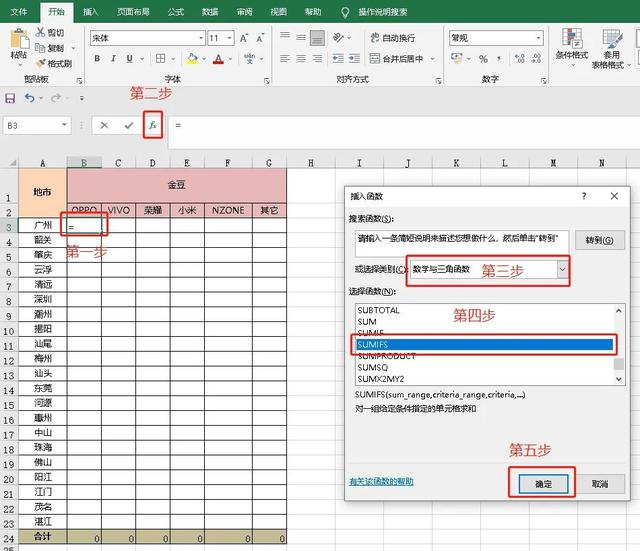Select SUMIFS in function list
The width and height of the screenshot is (640, 551).
tap(484, 345)
